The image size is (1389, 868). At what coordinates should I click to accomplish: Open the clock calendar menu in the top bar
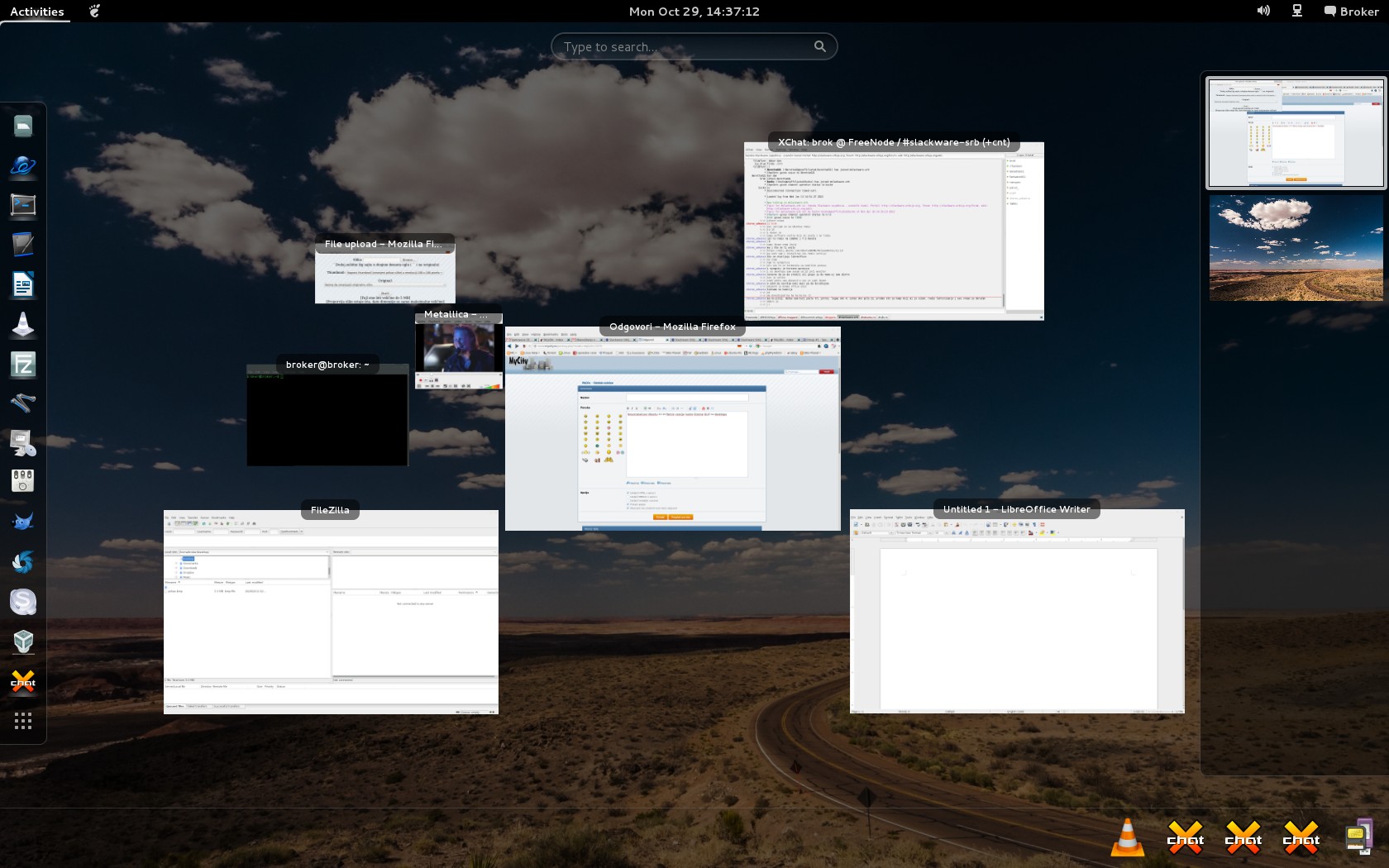click(694, 12)
